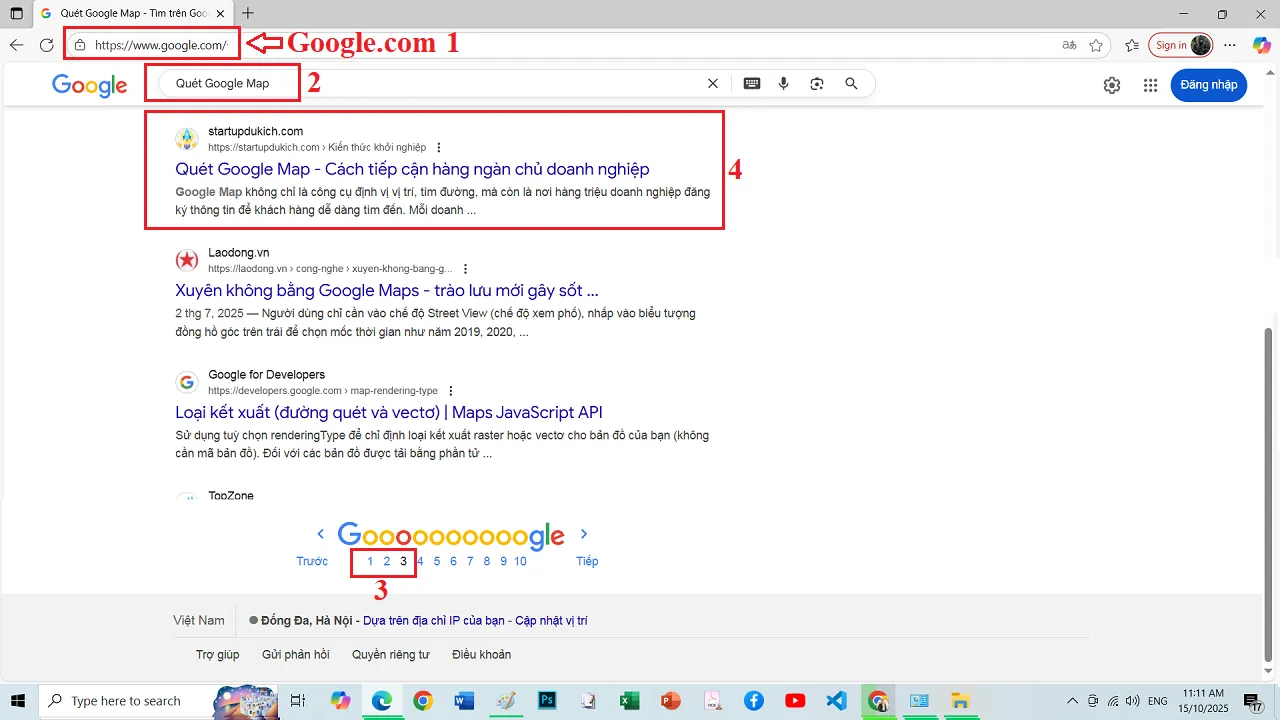Viewport: 1280px width, 720px height.
Task: Click Cập nhật vị trí link
Action: coord(551,621)
